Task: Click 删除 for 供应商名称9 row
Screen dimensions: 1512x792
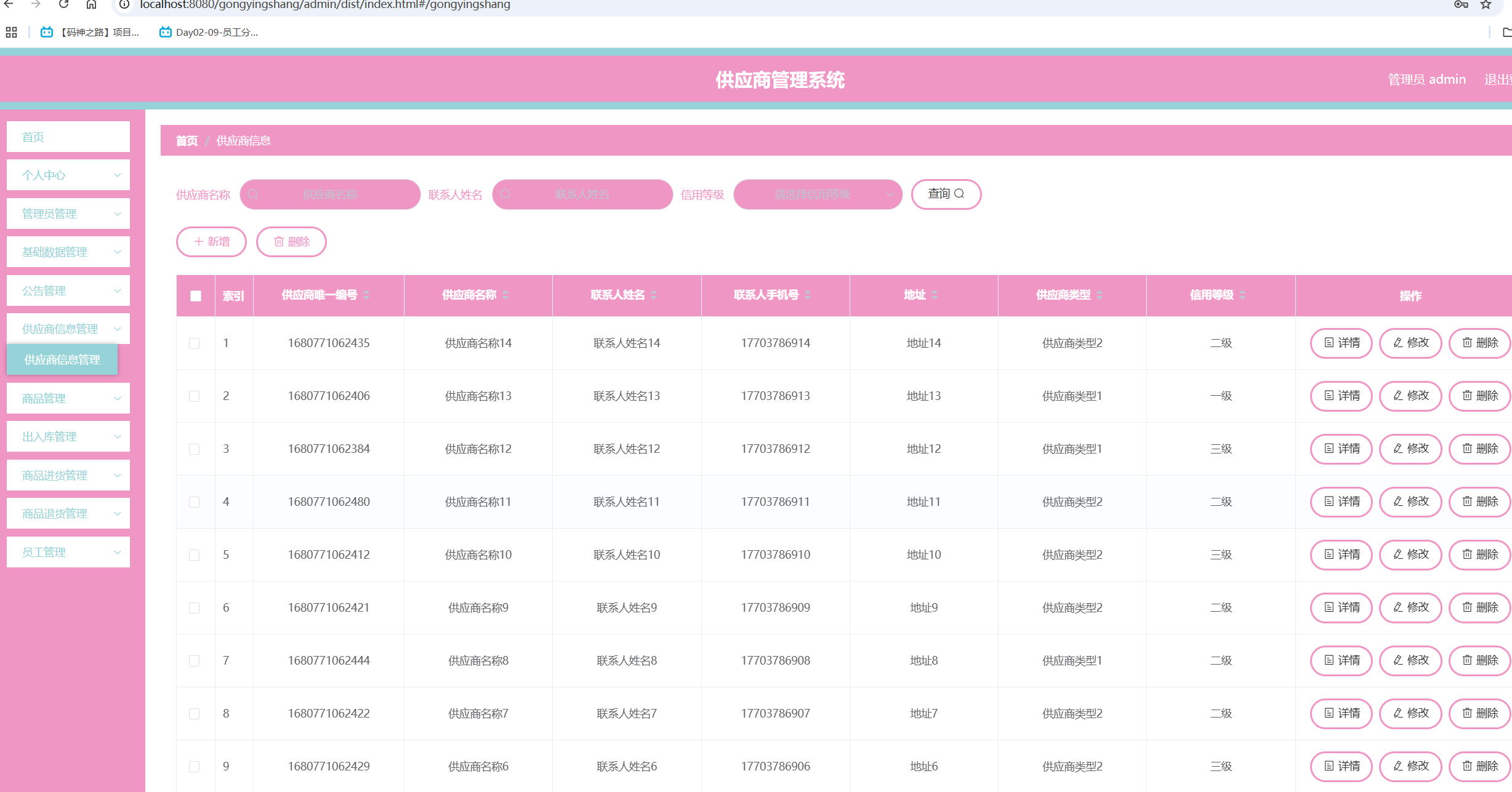Action: coord(1479,607)
